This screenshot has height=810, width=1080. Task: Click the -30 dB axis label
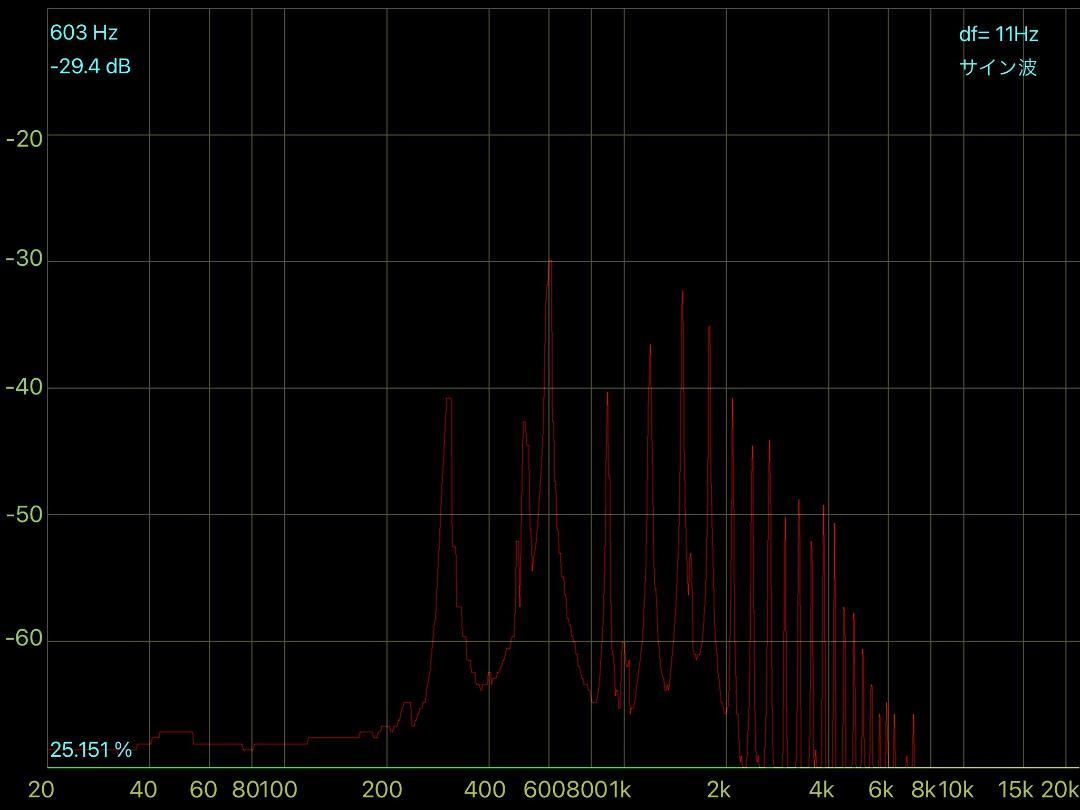point(24,259)
